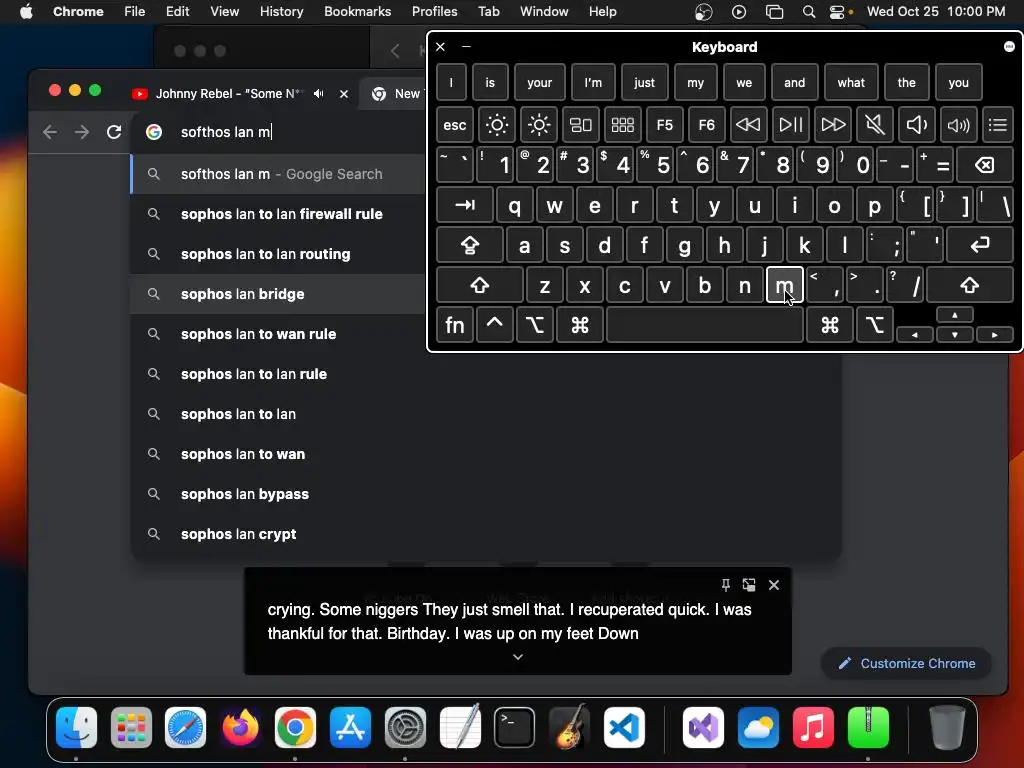Tap the rewind media key

pos(748,125)
